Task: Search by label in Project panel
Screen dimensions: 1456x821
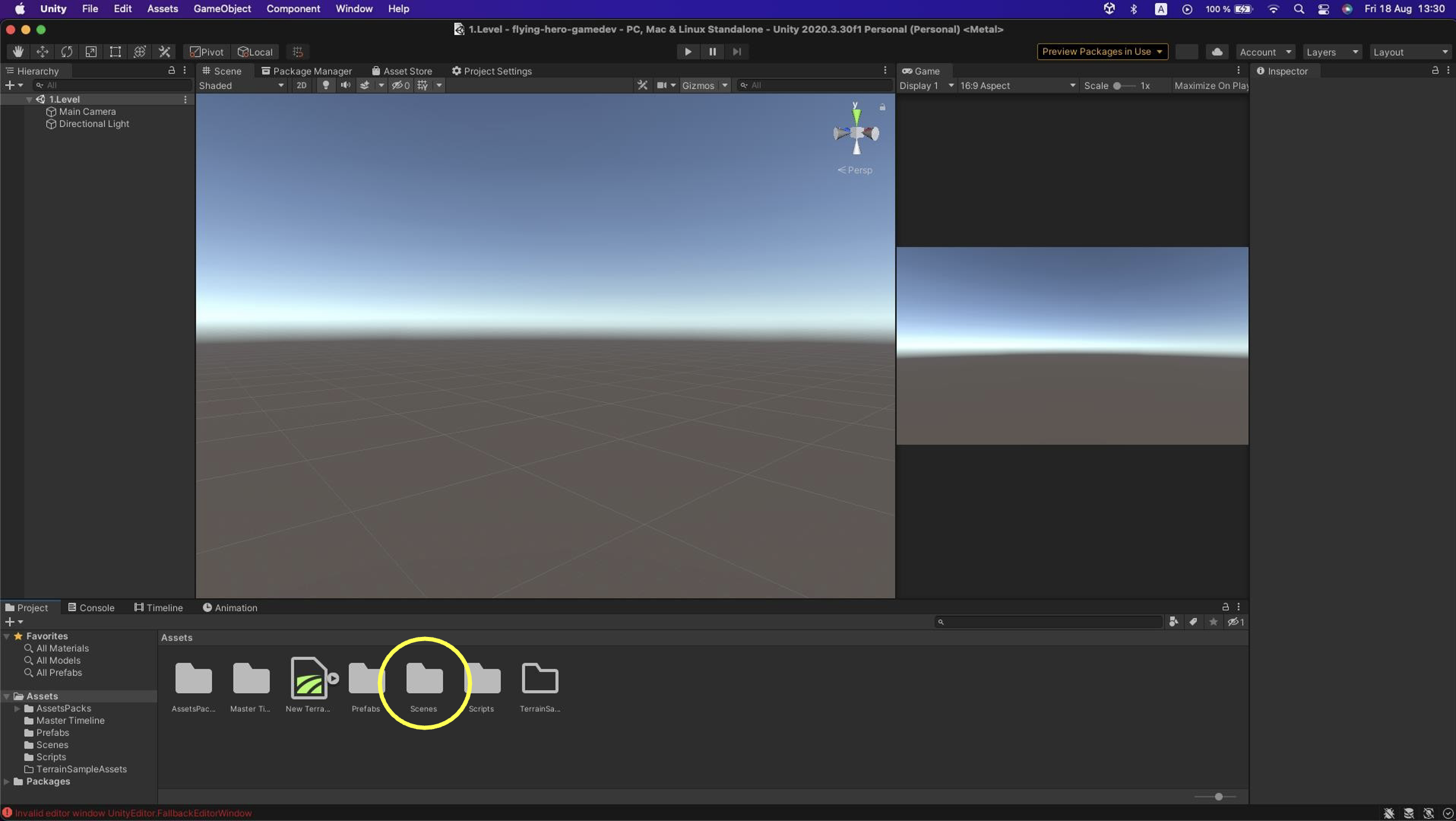Action: (1193, 621)
